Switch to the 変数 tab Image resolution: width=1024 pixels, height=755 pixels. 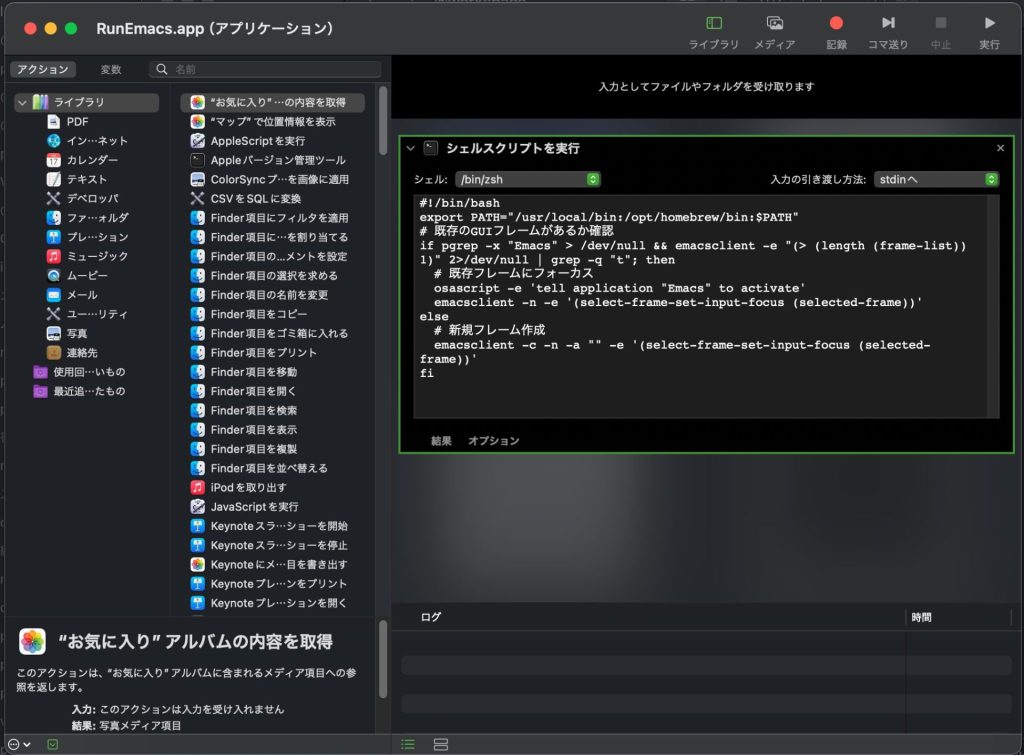click(x=111, y=69)
